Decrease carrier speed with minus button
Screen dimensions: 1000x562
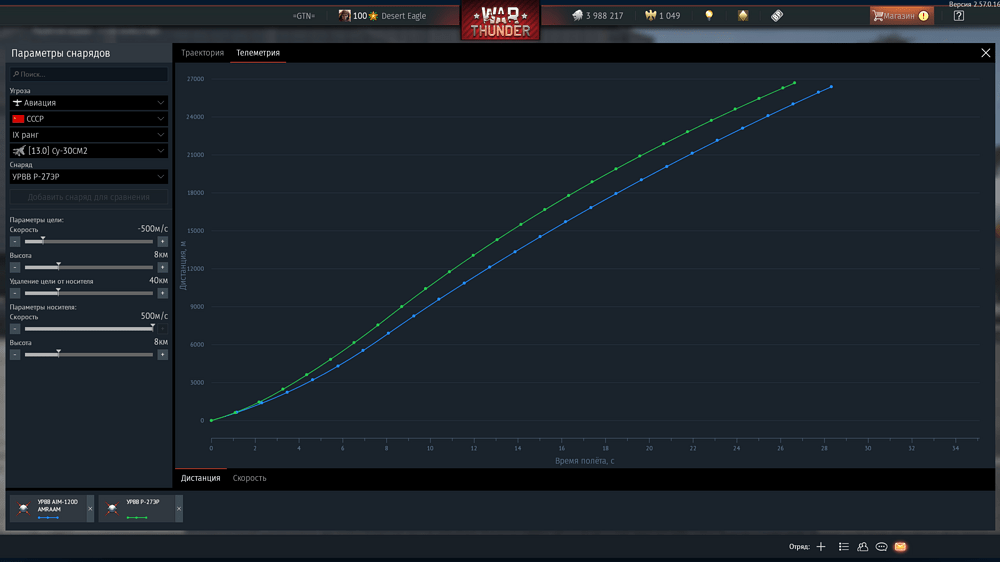click(x=15, y=329)
